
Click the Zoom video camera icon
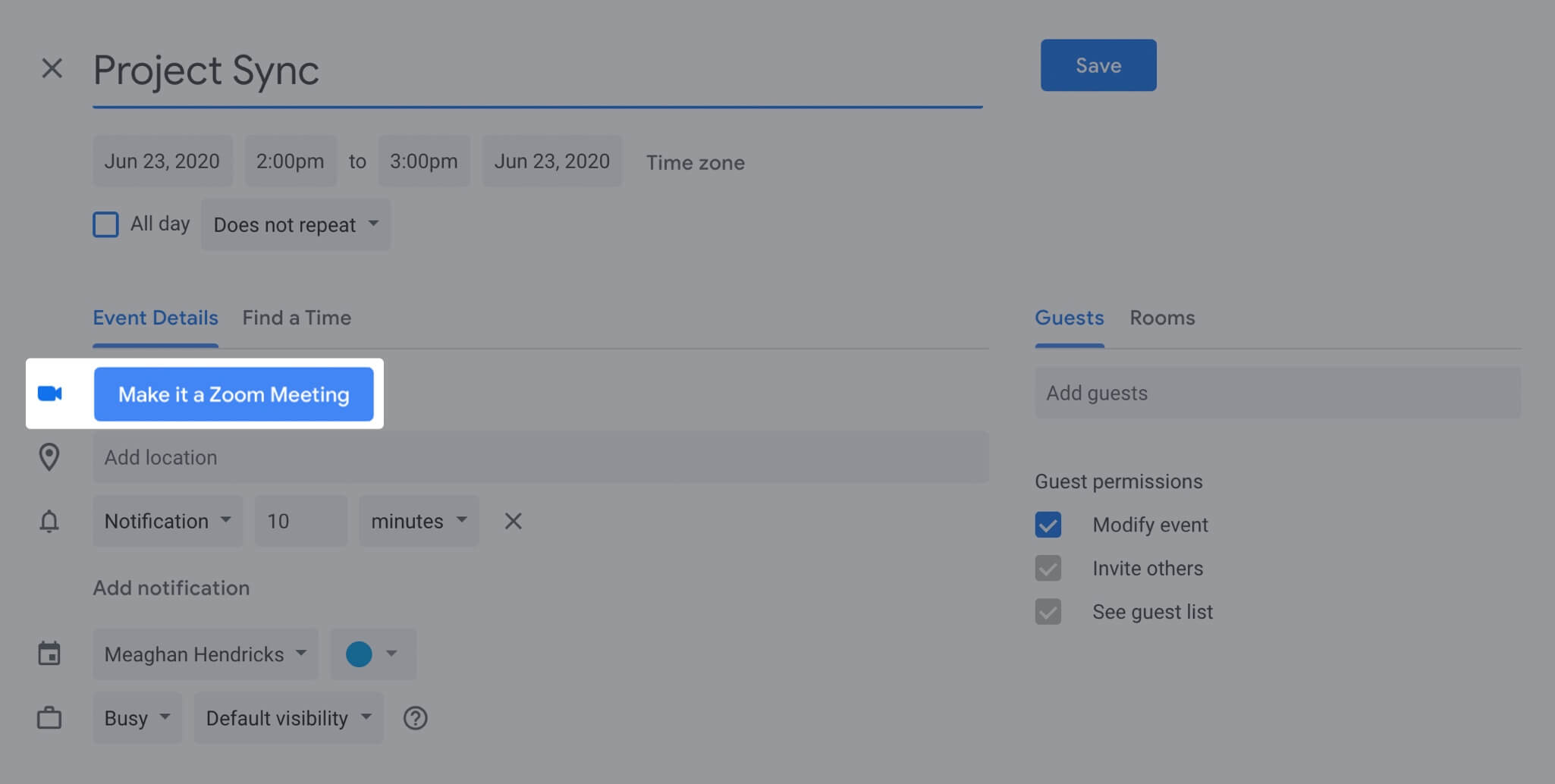tap(49, 394)
